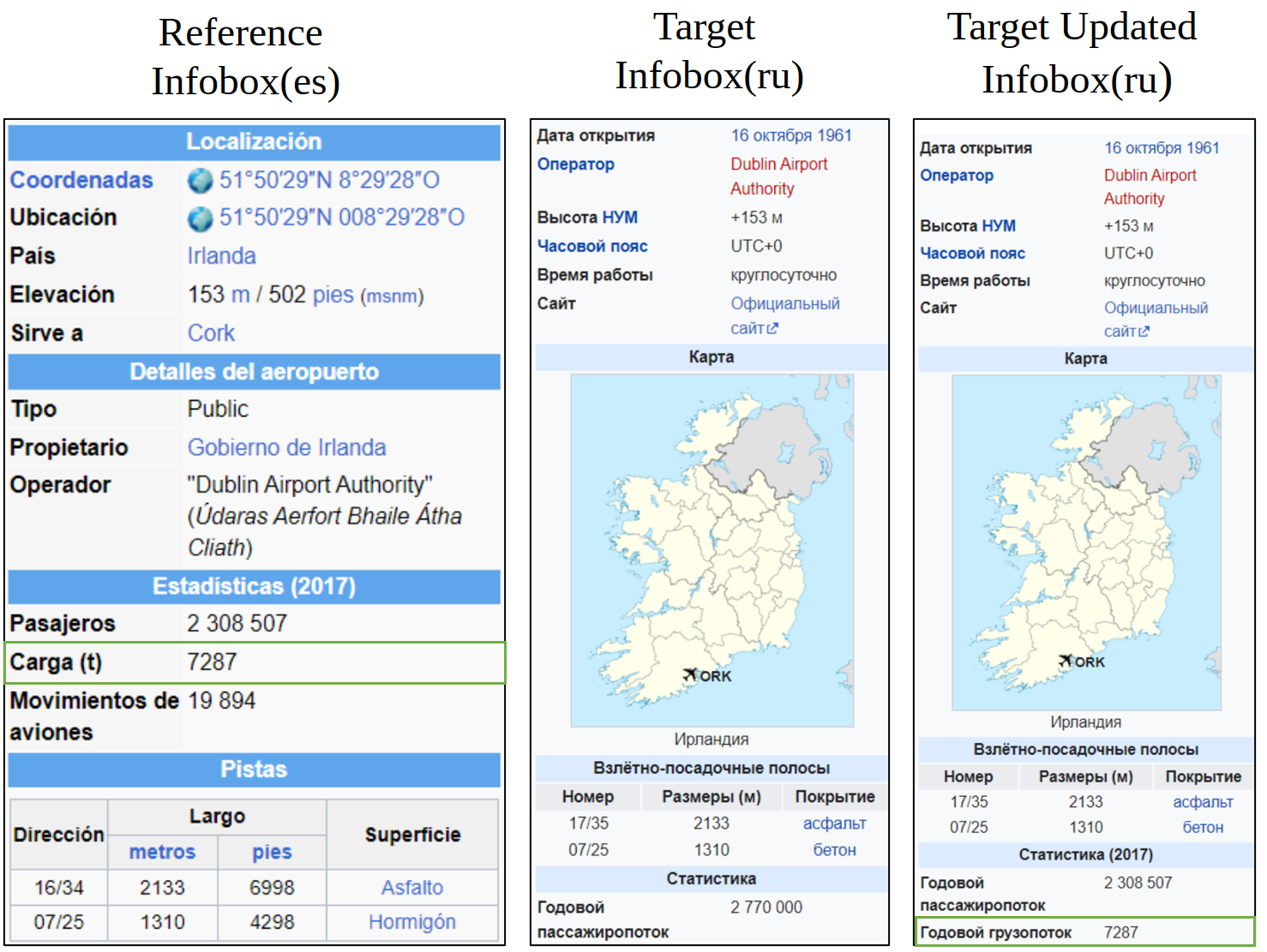This screenshot has height=952, width=1267.
Task: Open 16 октября 1961 link in middle Target Infobox
Action: [x=791, y=135]
